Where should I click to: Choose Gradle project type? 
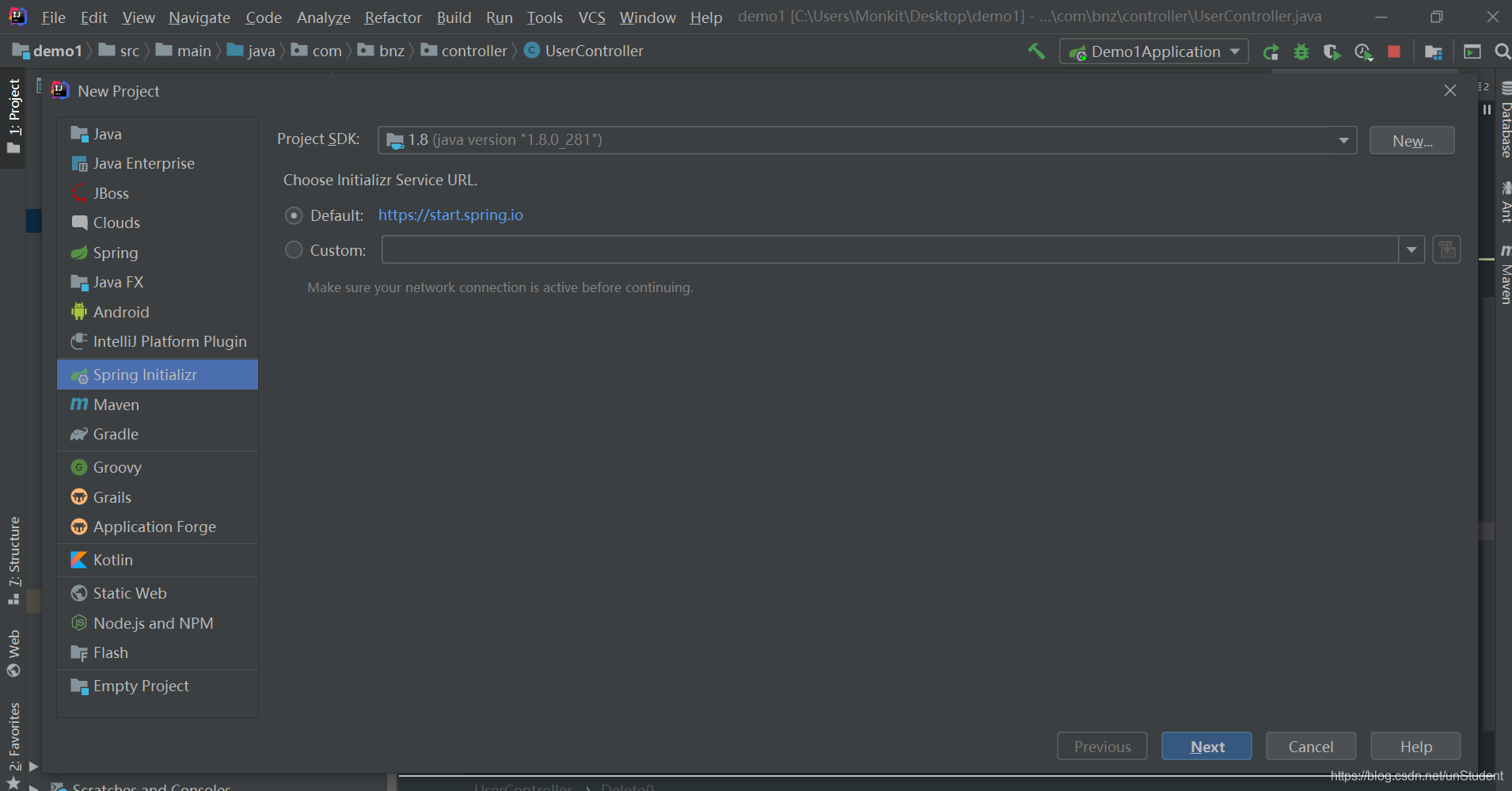coord(158,435)
